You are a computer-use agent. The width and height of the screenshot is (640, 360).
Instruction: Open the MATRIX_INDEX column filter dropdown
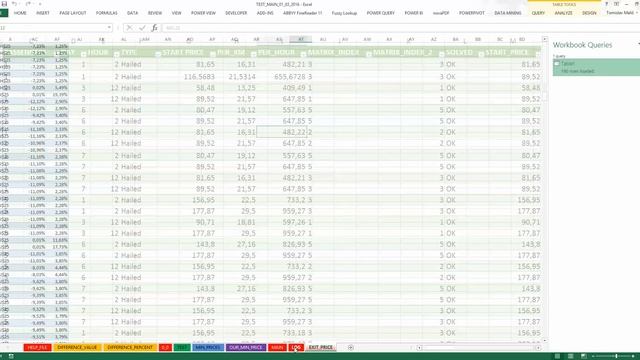pyautogui.click(x=369, y=54)
